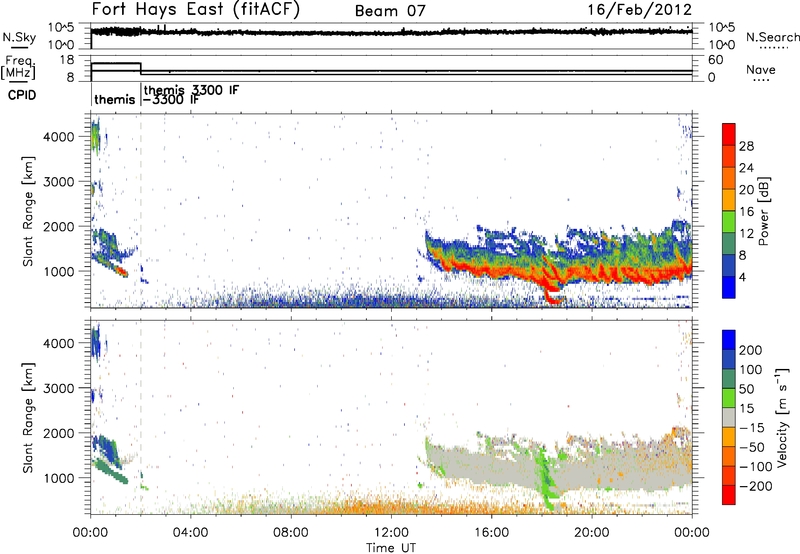Select the "12:00" time tick label
Screen dimensions: 800x554
click(x=391, y=533)
